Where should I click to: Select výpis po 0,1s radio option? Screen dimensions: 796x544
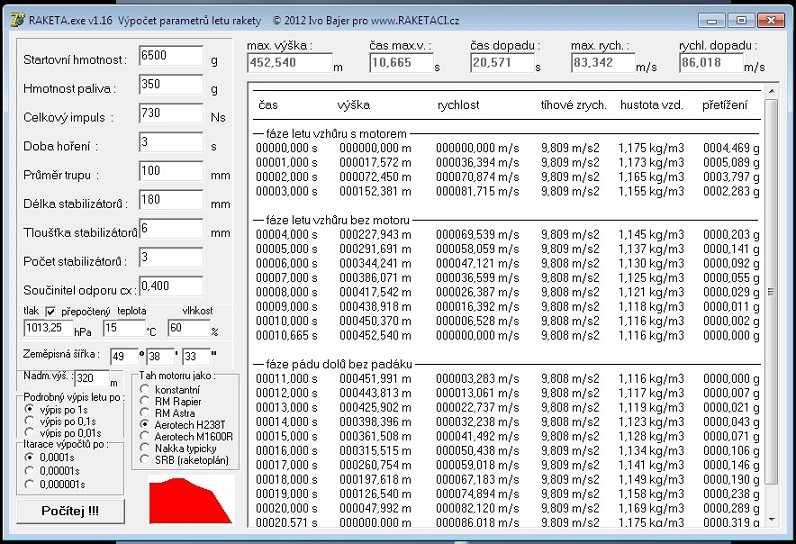pos(29,421)
